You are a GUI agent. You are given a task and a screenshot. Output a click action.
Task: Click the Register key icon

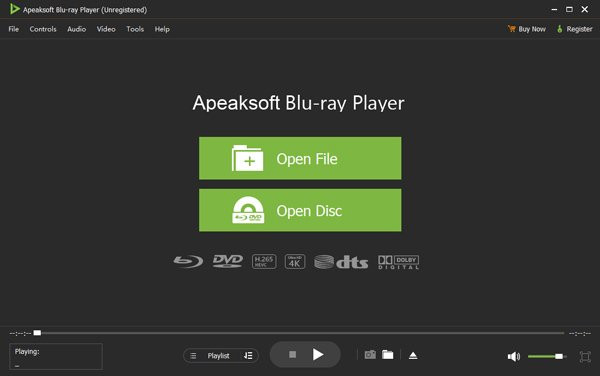[559, 29]
